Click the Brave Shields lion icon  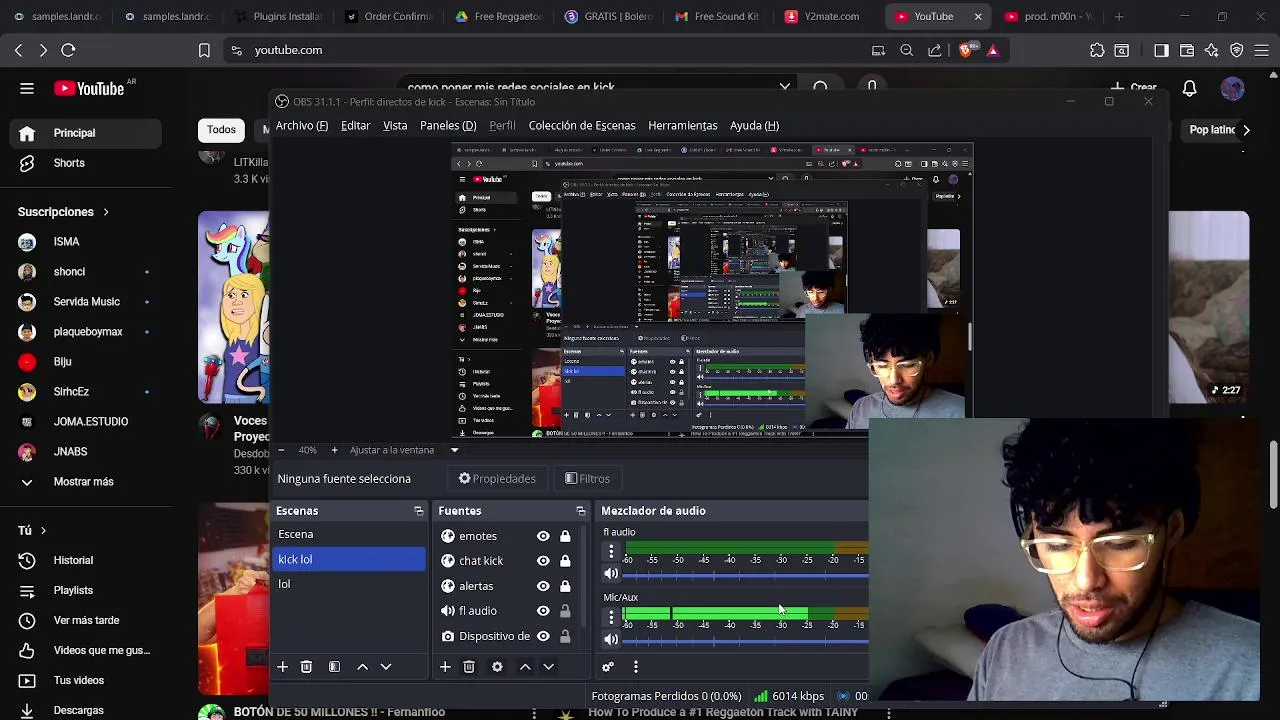966,50
